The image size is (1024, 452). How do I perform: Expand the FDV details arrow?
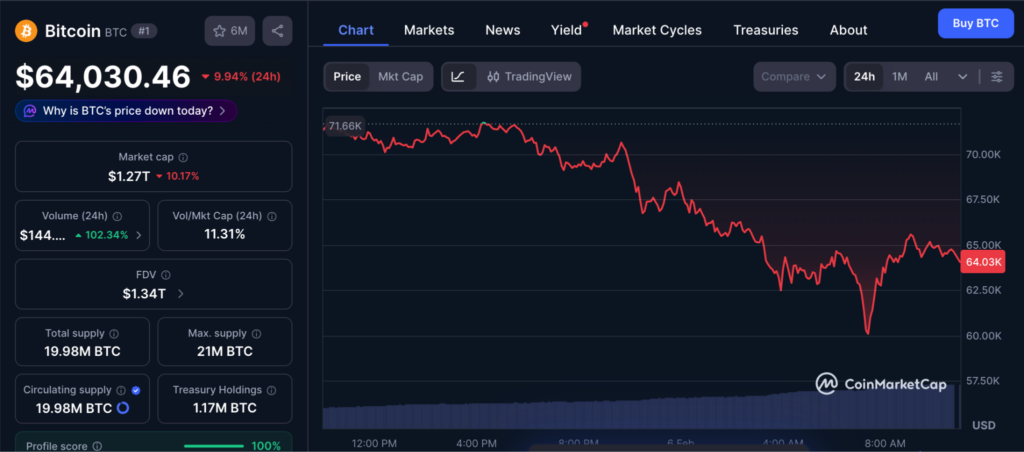click(x=180, y=293)
